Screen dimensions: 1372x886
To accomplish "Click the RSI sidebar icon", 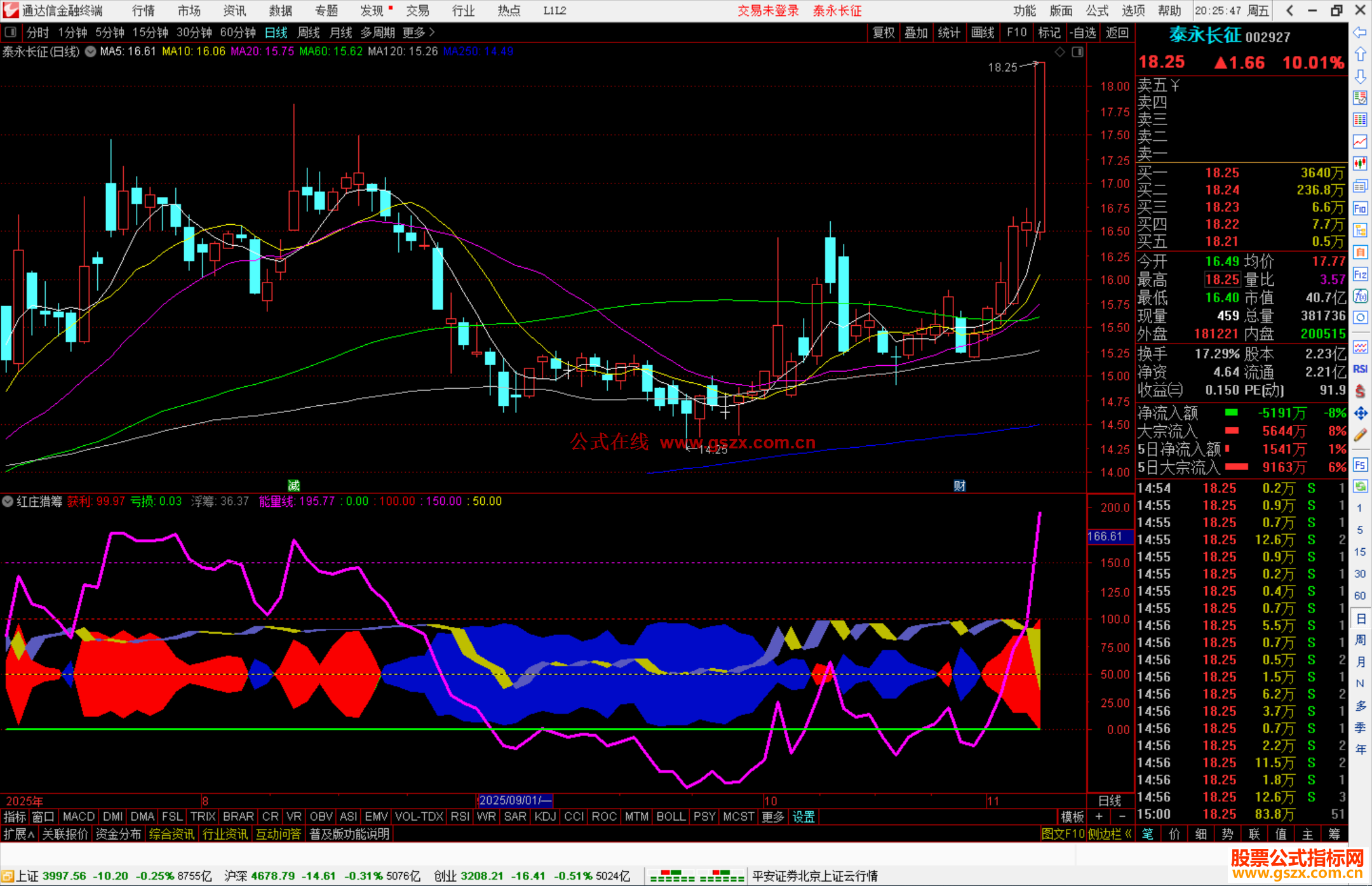I will [x=1360, y=369].
